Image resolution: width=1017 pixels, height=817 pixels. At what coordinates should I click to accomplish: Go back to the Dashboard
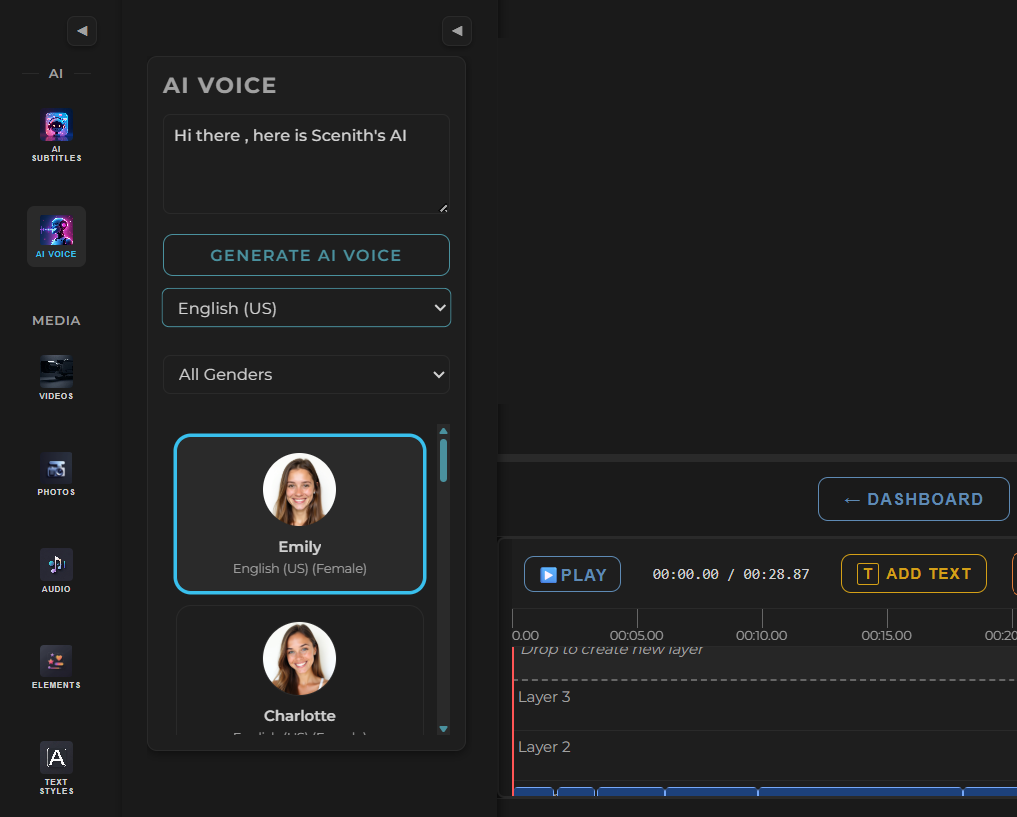pos(914,499)
